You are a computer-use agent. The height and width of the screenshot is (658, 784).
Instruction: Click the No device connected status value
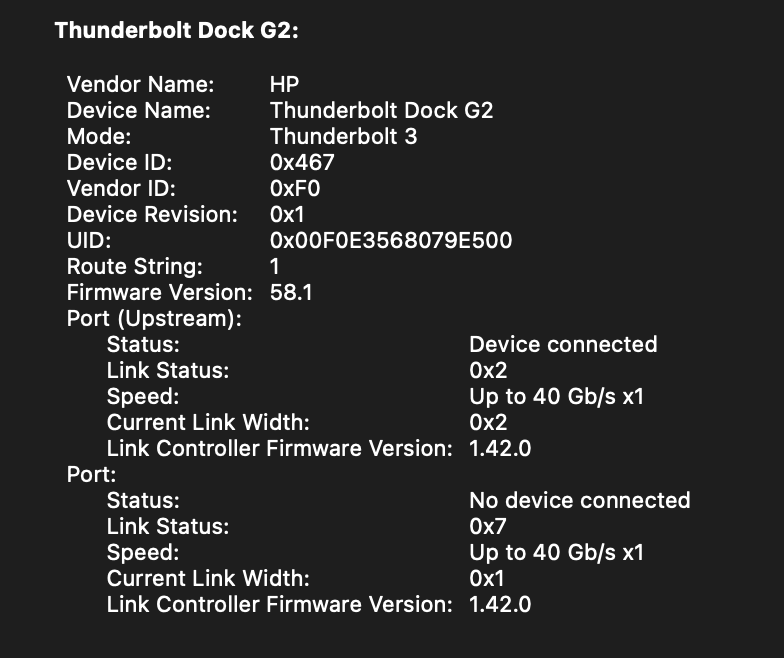point(579,500)
